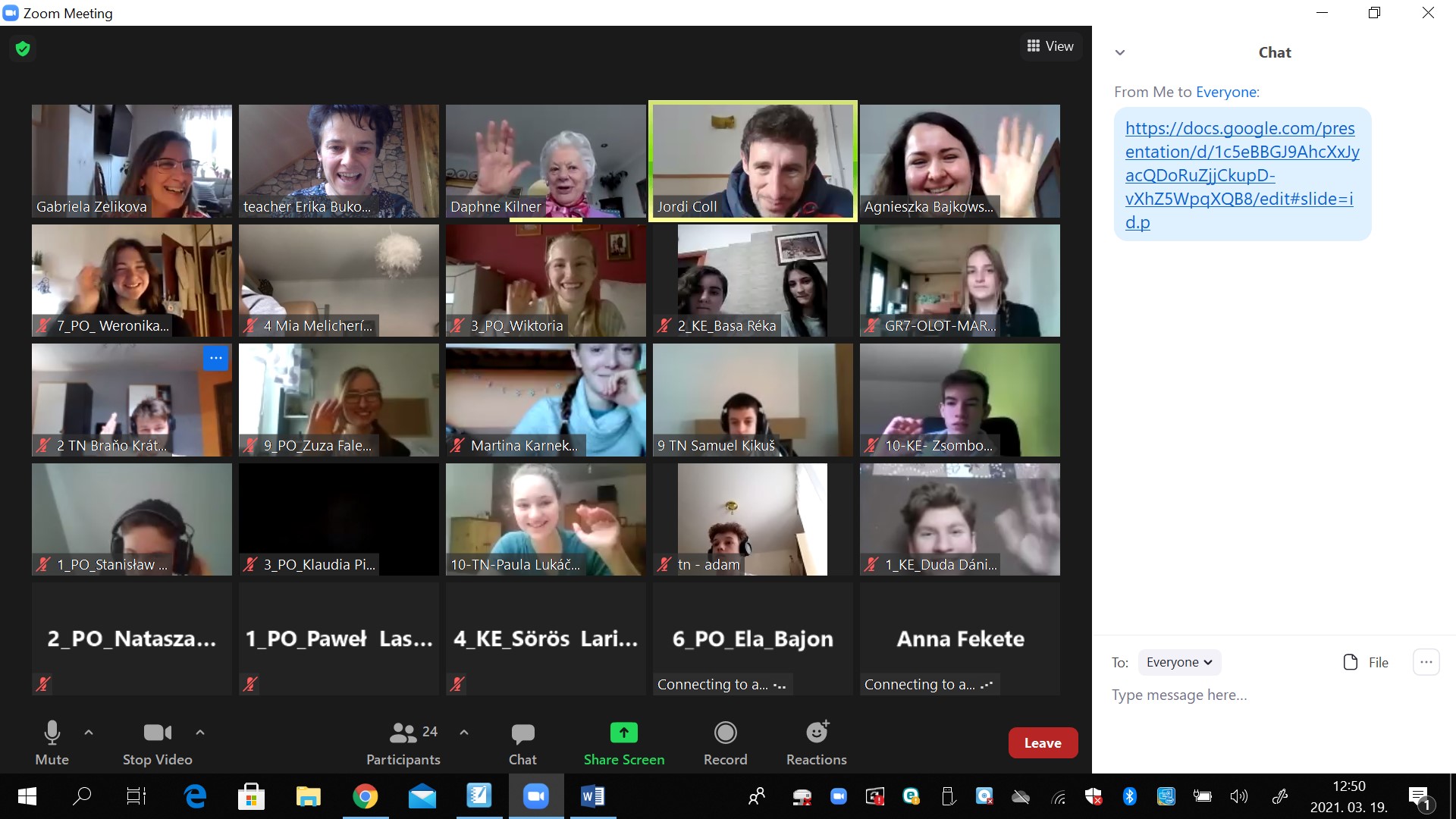Click the red Leave button
Image resolution: width=1456 pixels, height=819 pixels.
click(x=1043, y=743)
